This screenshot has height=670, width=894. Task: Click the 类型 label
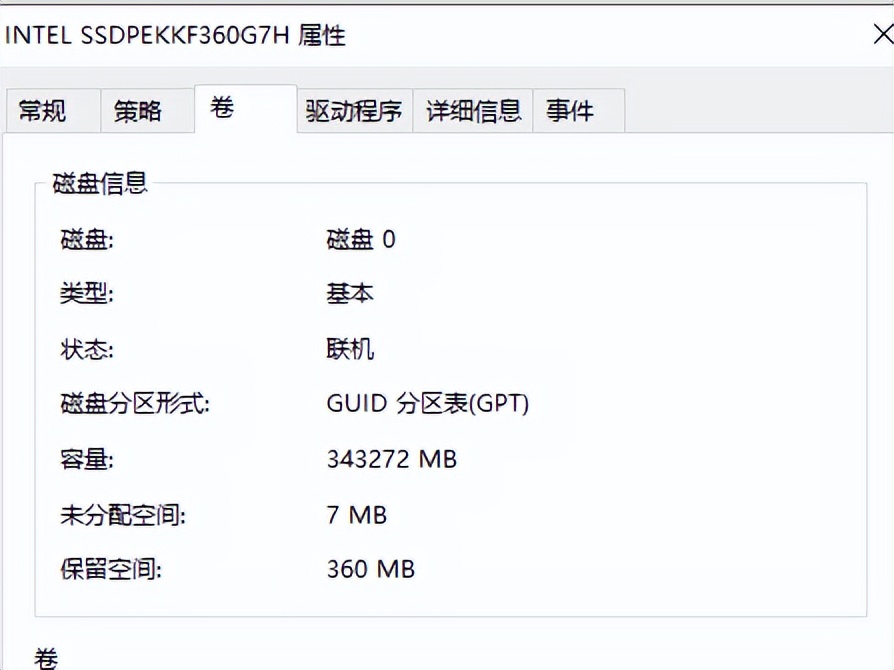tap(87, 294)
